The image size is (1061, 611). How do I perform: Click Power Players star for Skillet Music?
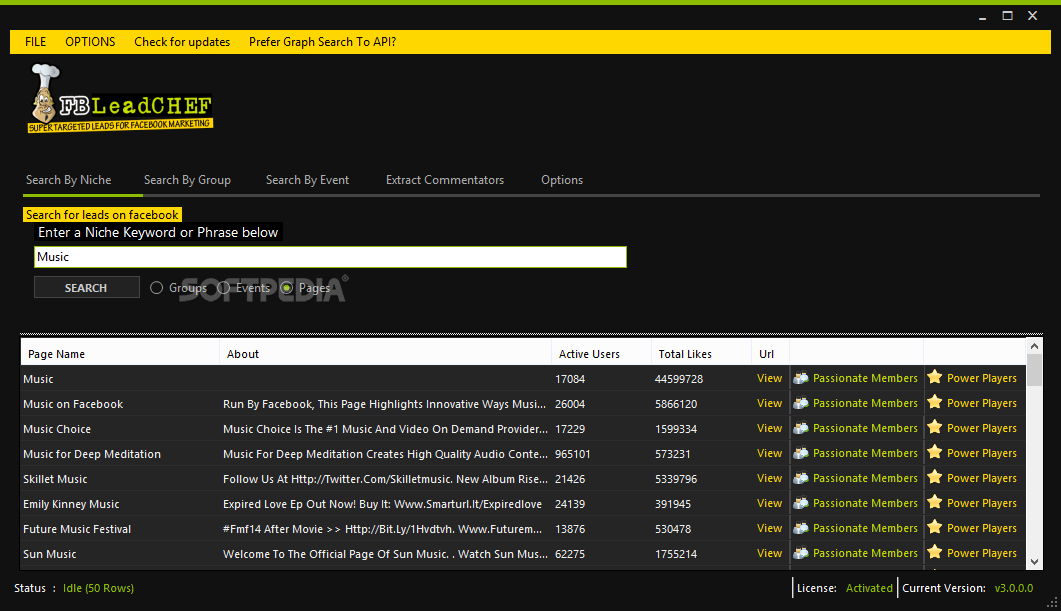click(x=934, y=477)
